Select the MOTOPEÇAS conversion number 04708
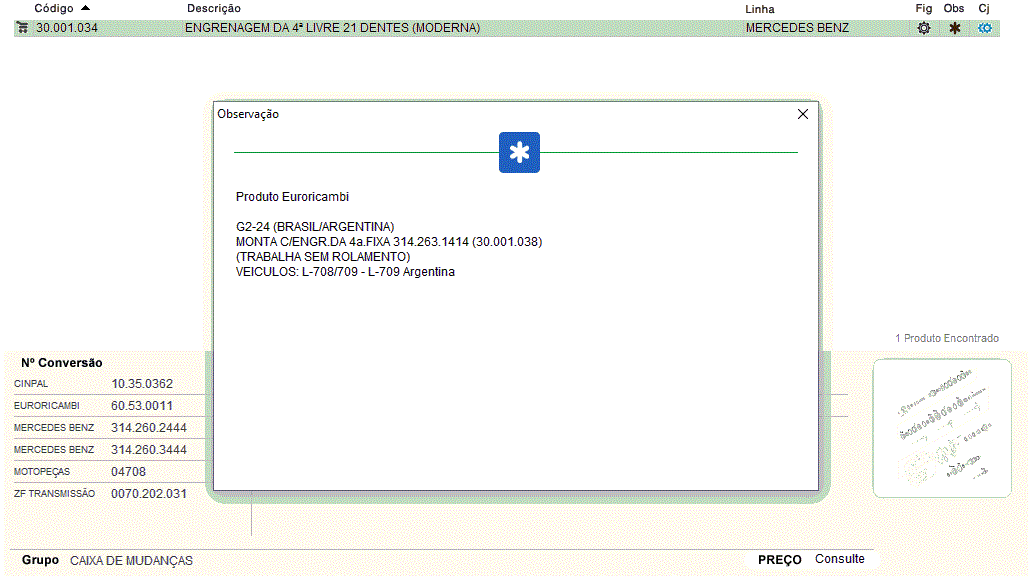The height and width of the screenshot is (584, 1036). pyautogui.click(x=128, y=472)
